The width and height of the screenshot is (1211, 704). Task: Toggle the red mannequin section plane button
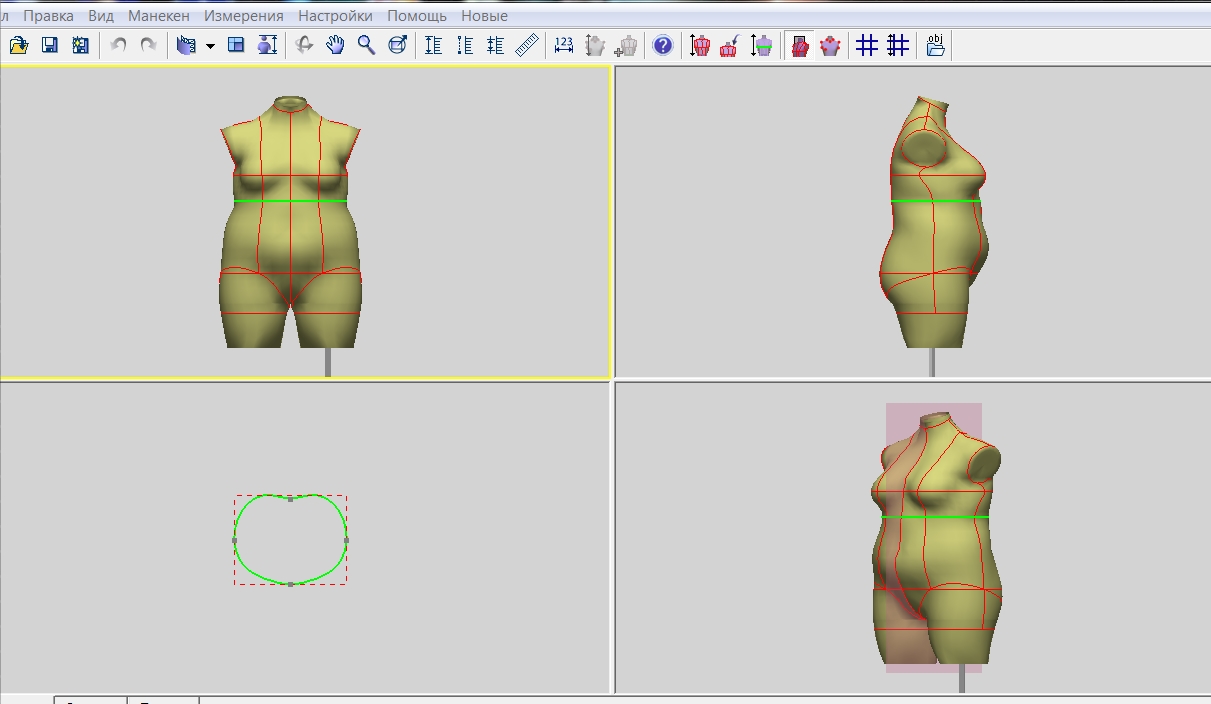(x=799, y=45)
